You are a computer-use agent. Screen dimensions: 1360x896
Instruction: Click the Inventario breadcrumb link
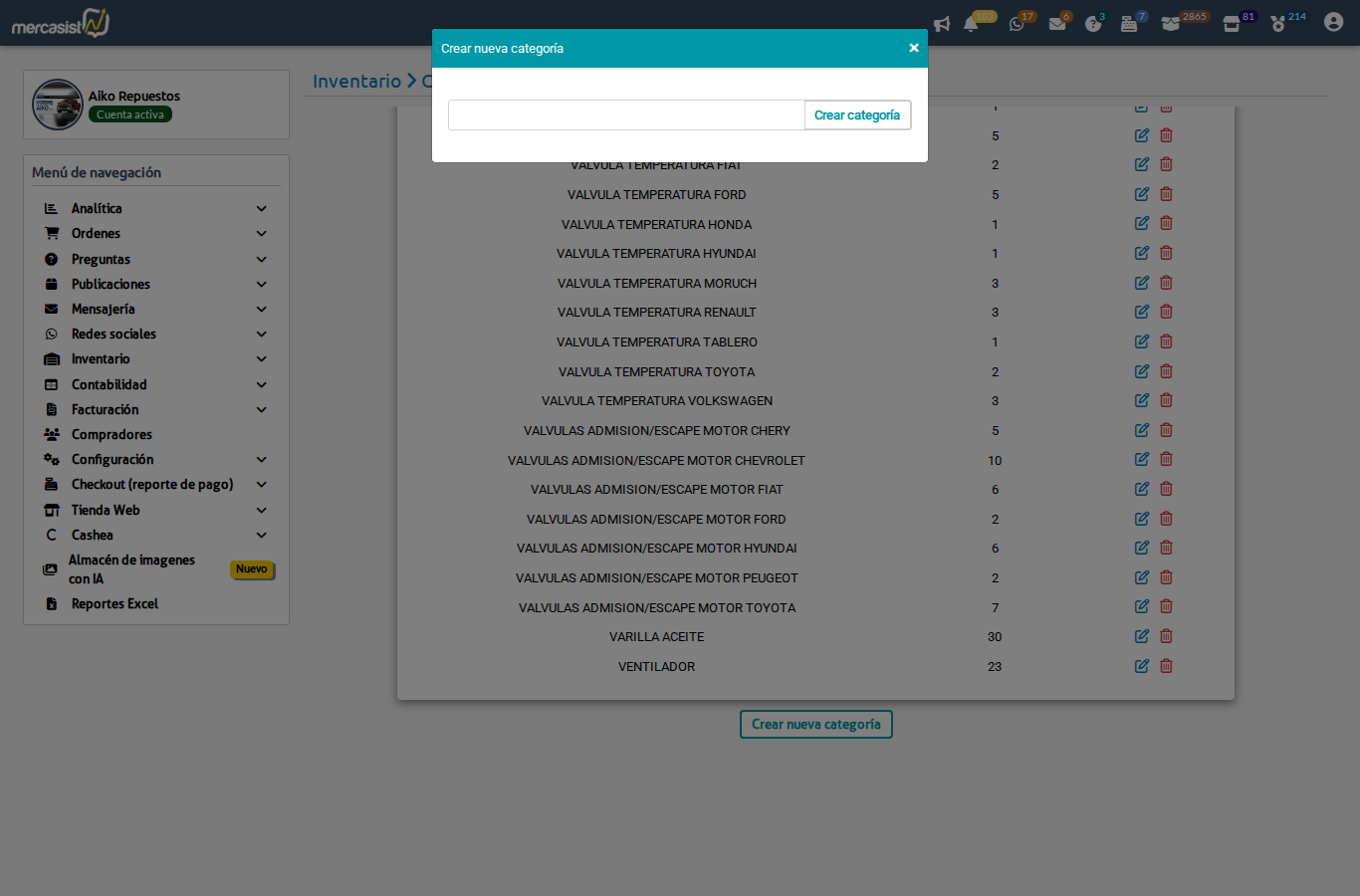point(356,82)
